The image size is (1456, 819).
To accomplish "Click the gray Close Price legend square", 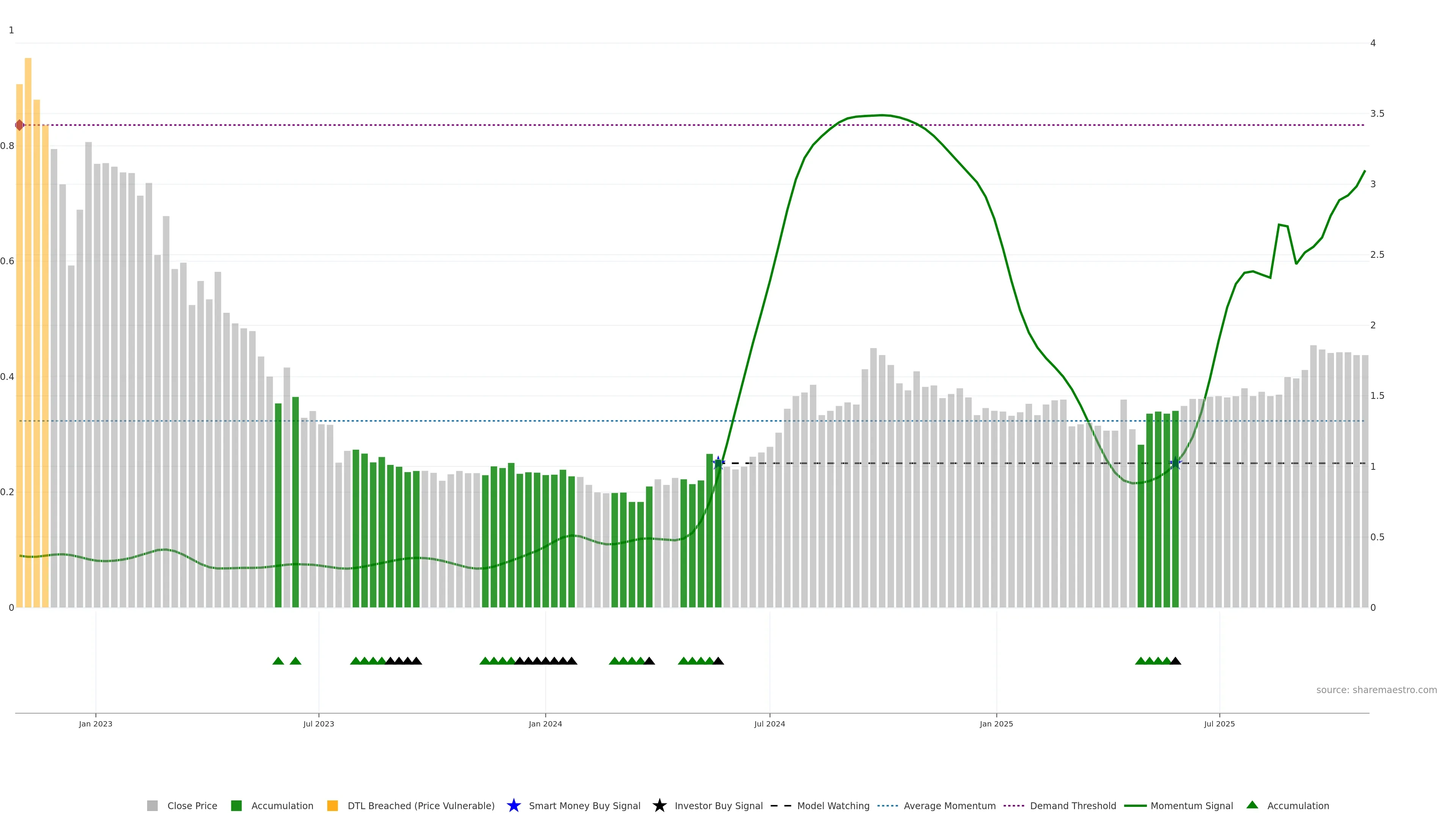I will click(x=152, y=805).
